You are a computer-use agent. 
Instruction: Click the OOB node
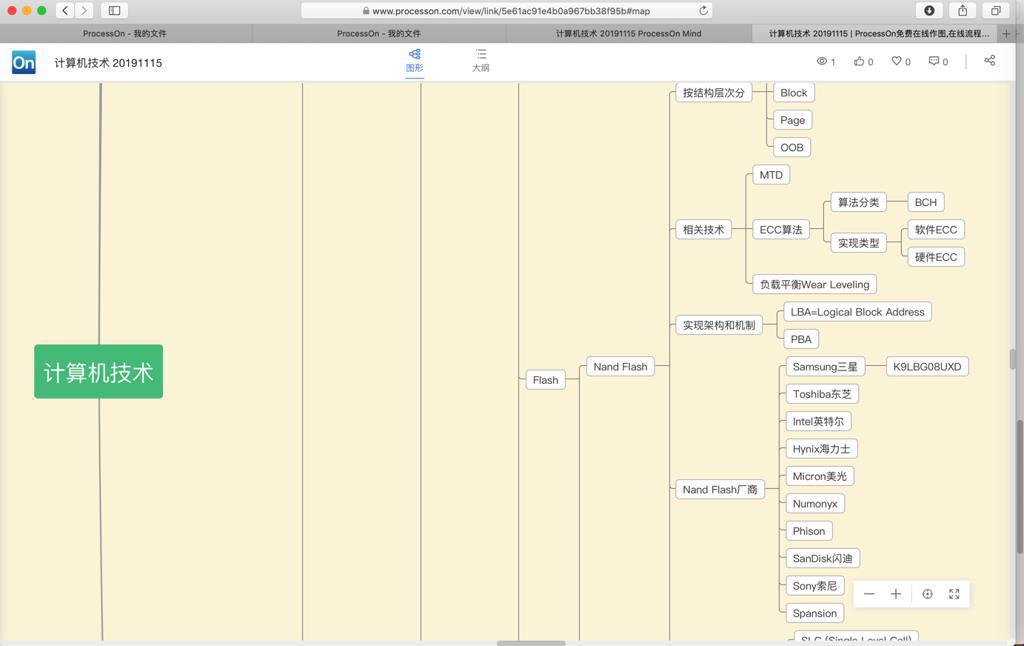[792, 148]
